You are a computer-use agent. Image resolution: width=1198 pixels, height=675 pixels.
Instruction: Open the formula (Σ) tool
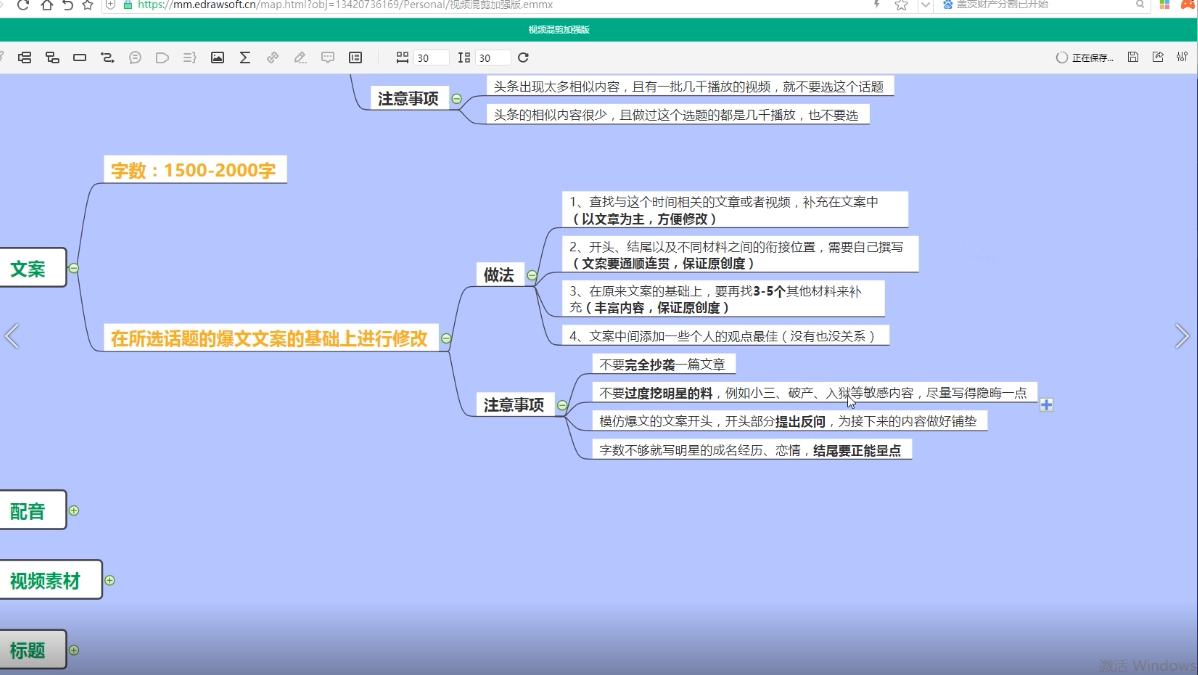[245, 57]
